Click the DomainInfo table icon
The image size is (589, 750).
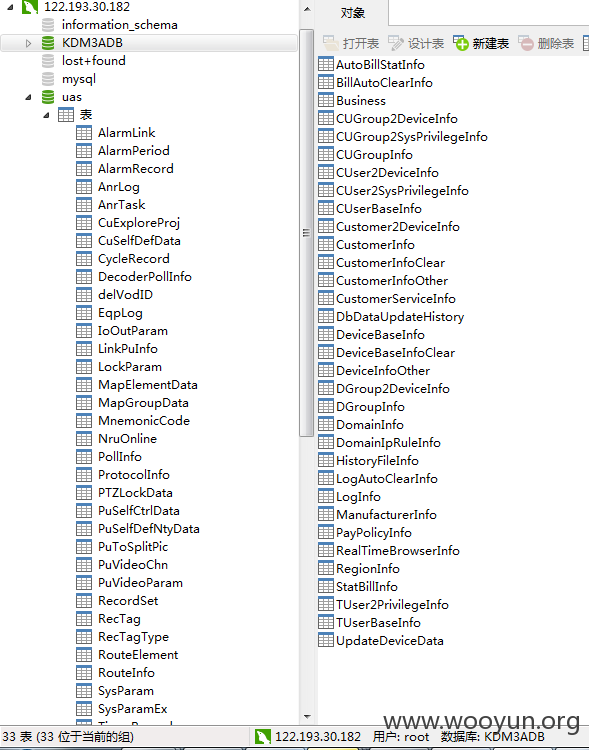click(326, 424)
